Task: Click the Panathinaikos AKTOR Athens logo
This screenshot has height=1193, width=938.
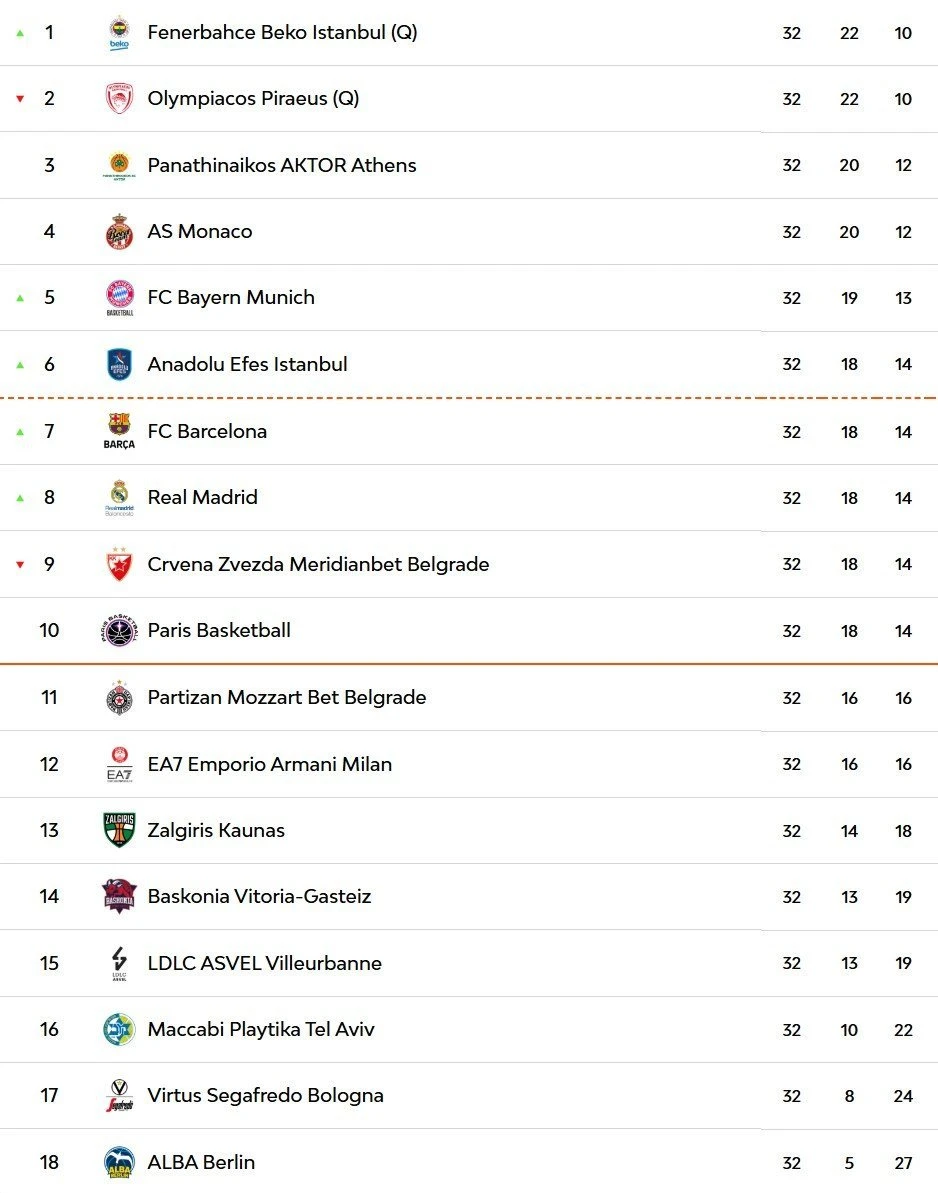Action: pos(119,165)
